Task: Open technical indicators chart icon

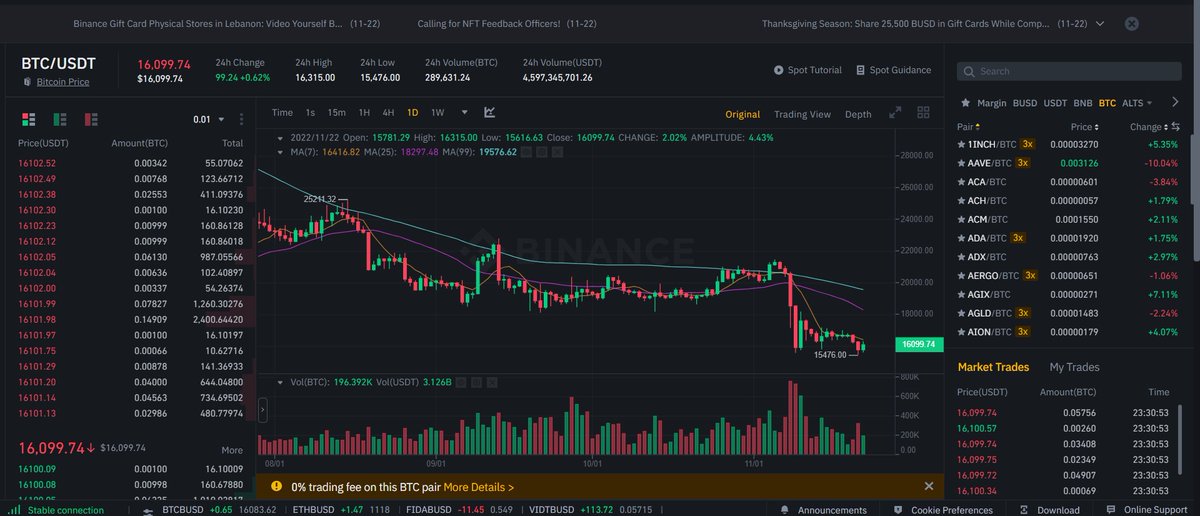Action: [489, 113]
